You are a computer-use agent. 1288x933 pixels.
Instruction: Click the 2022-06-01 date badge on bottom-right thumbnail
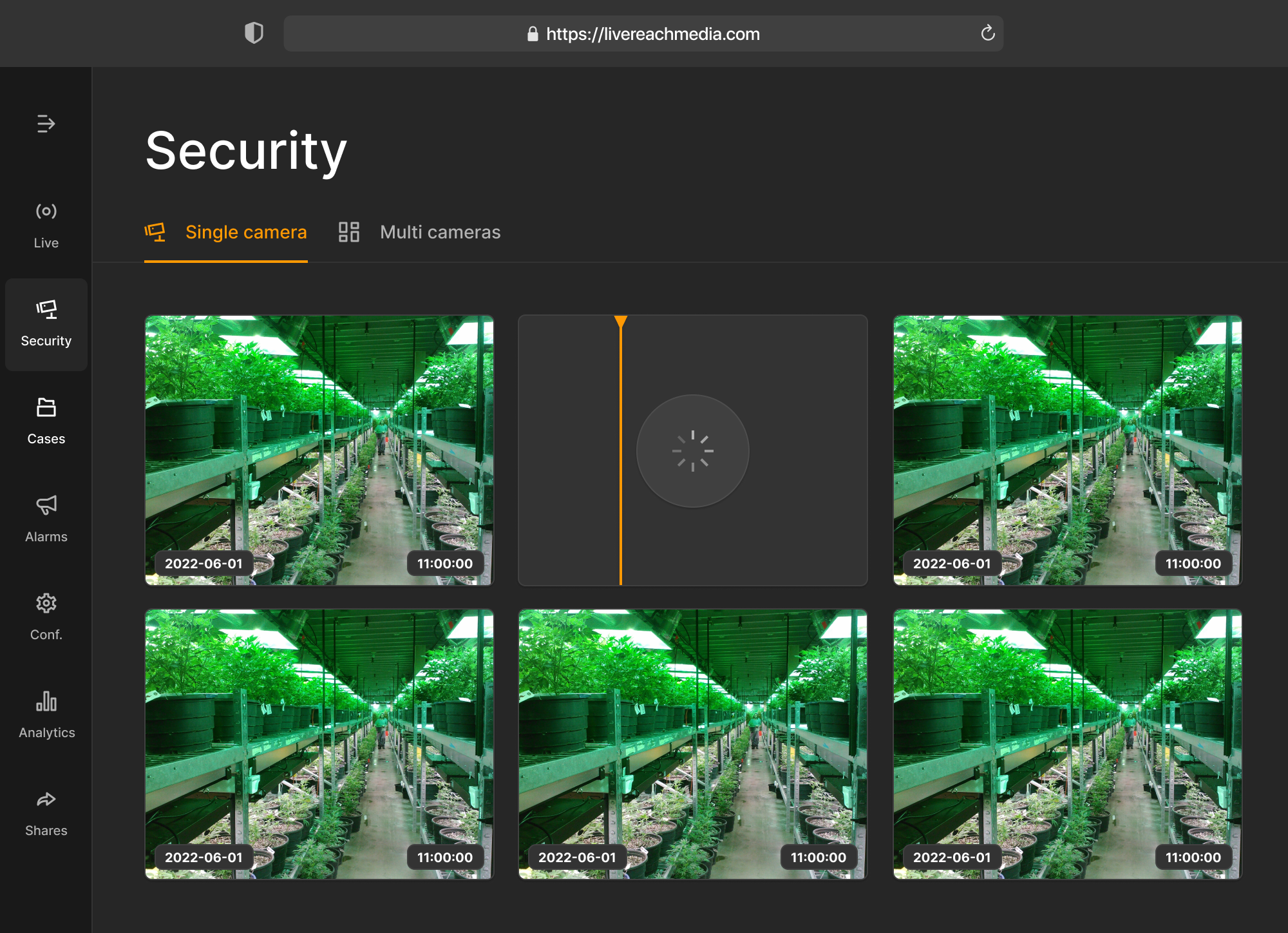tap(952, 858)
